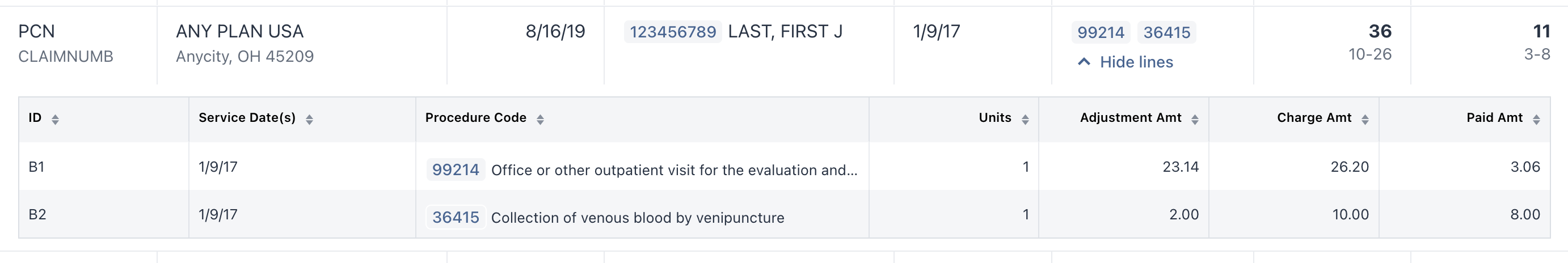Click the Procedure Code column header
1568x263 pixels.
(475, 117)
